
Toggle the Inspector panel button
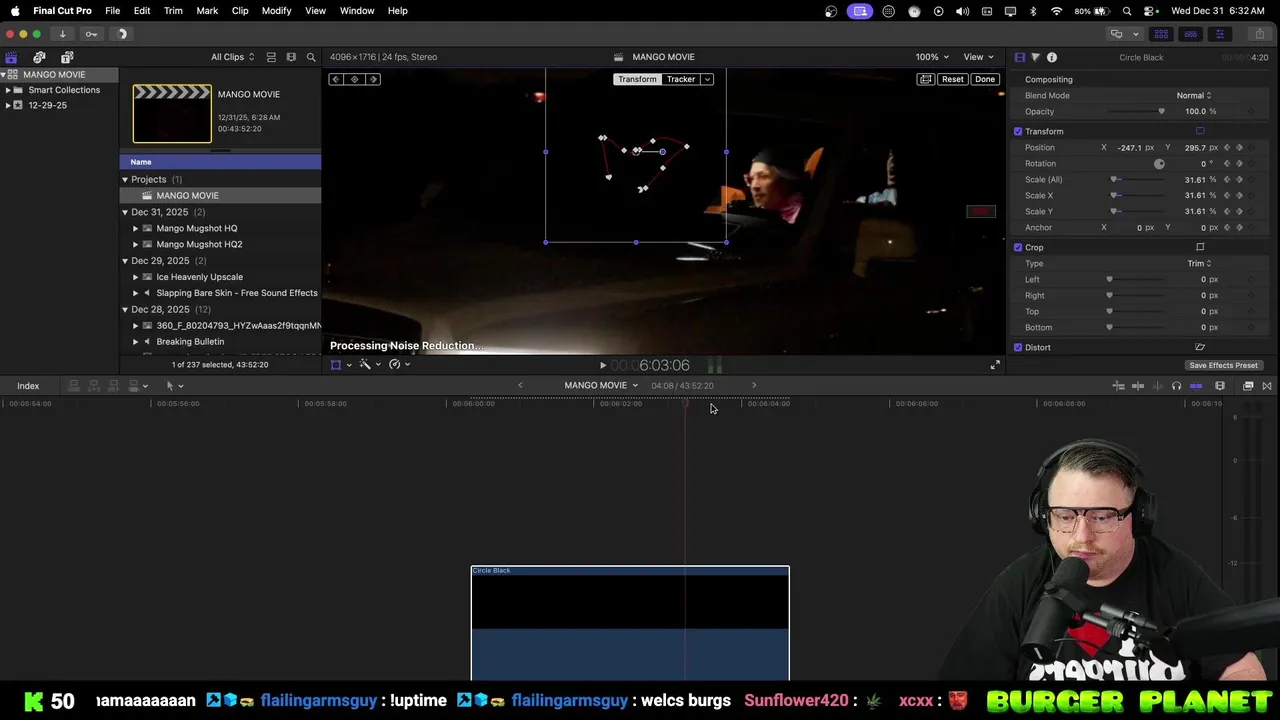[x=1219, y=34]
